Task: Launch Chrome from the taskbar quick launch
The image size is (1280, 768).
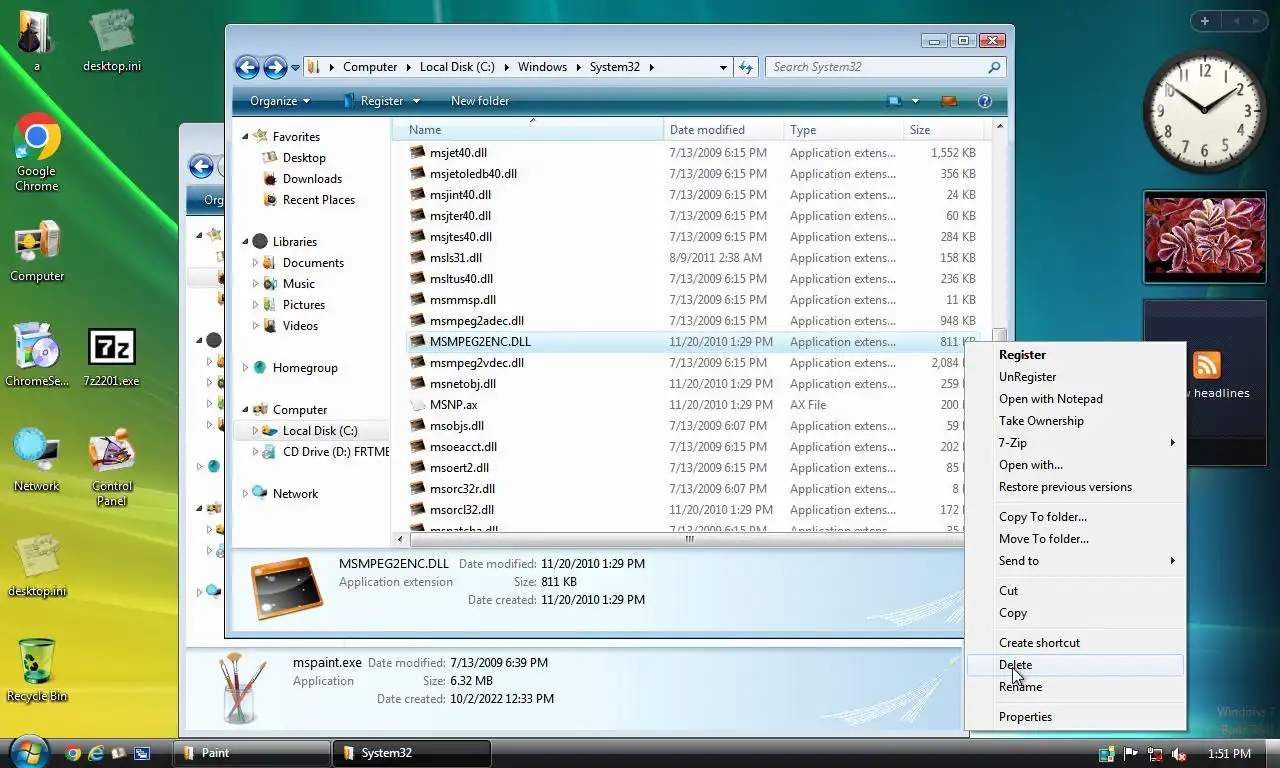Action: tap(73, 753)
